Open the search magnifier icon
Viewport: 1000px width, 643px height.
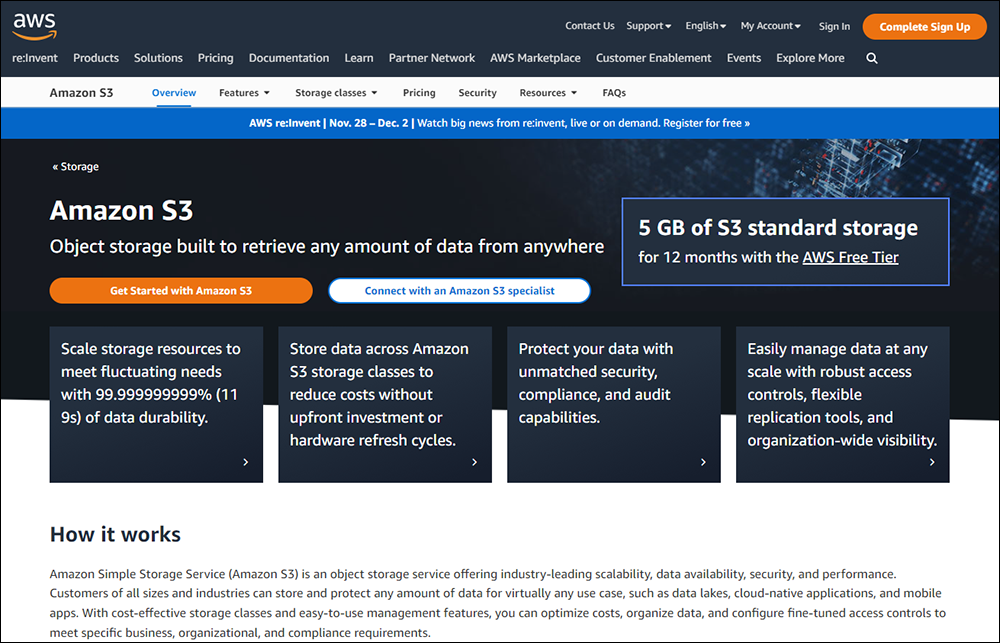(872, 58)
